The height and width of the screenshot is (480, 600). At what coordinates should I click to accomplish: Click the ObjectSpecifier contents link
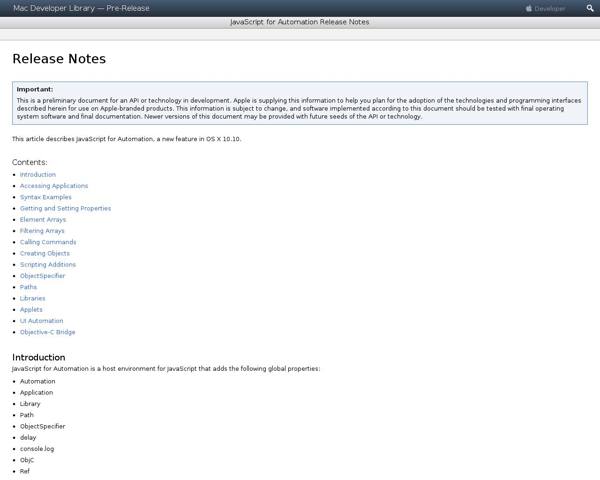(43, 276)
